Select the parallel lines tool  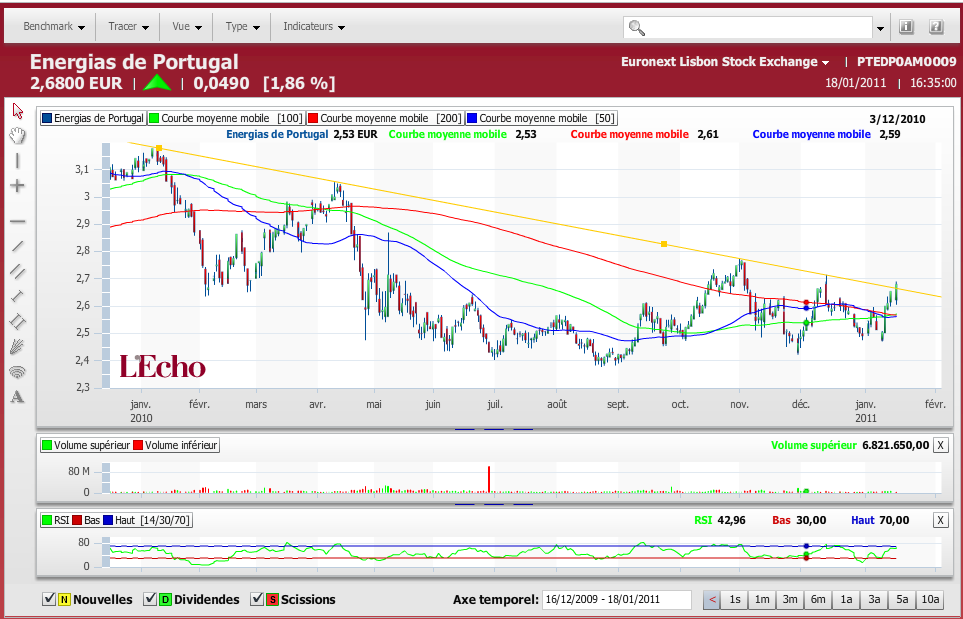pos(17,271)
